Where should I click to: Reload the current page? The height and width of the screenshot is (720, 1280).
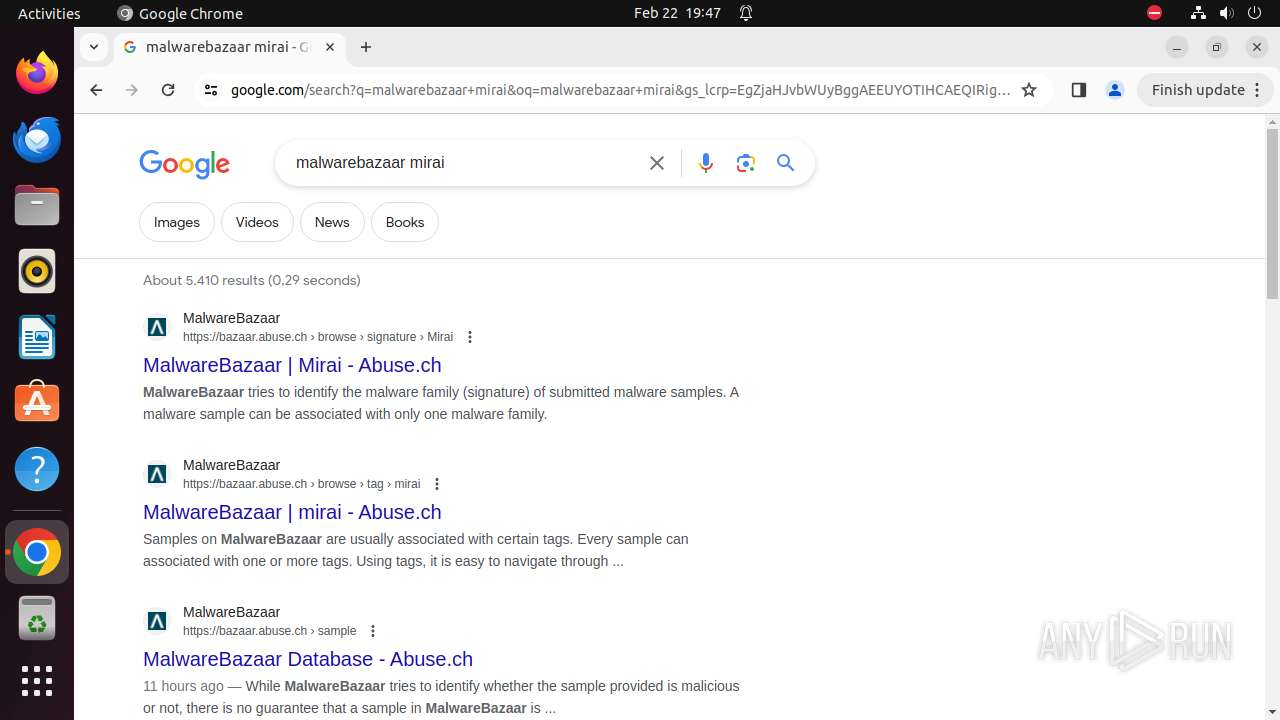tap(168, 90)
